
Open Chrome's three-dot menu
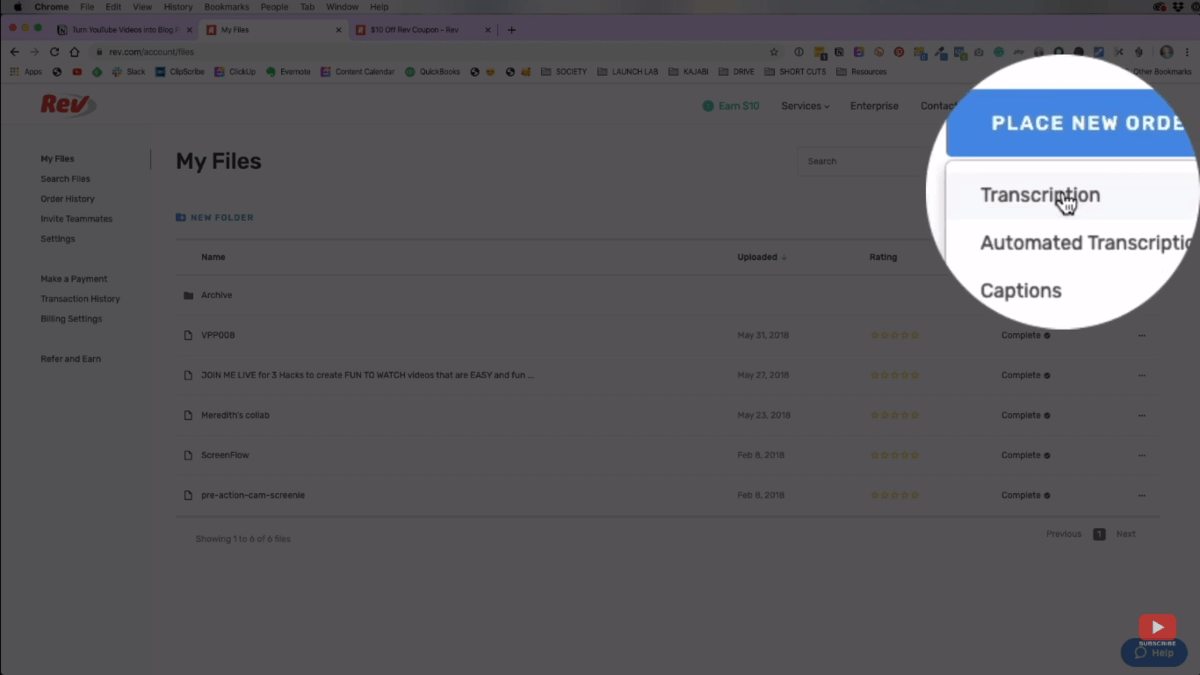(x=1186, y=52)
